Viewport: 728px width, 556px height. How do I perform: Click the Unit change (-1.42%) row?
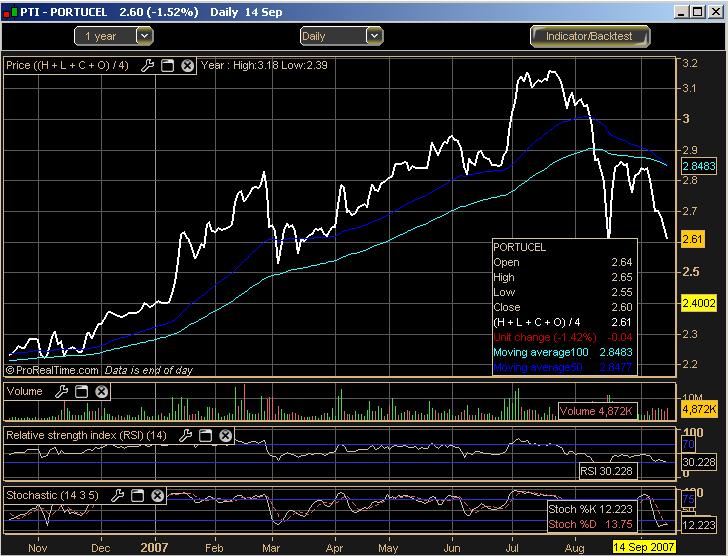(563, 337)
